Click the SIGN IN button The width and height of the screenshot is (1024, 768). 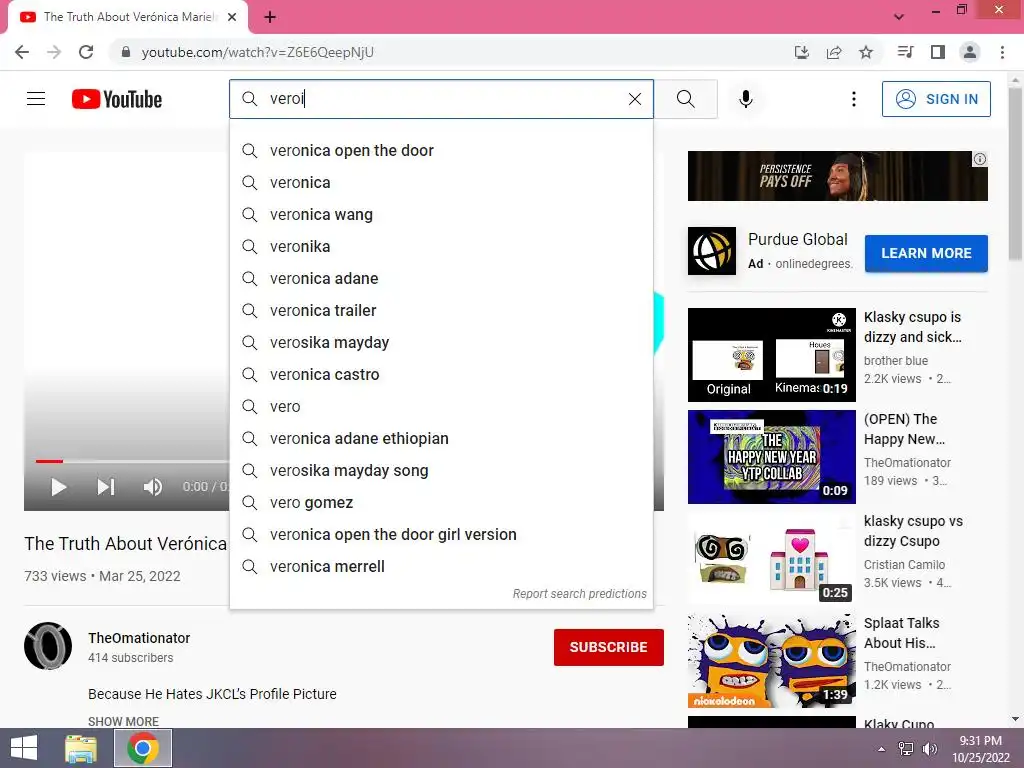[x=936, y=99]
